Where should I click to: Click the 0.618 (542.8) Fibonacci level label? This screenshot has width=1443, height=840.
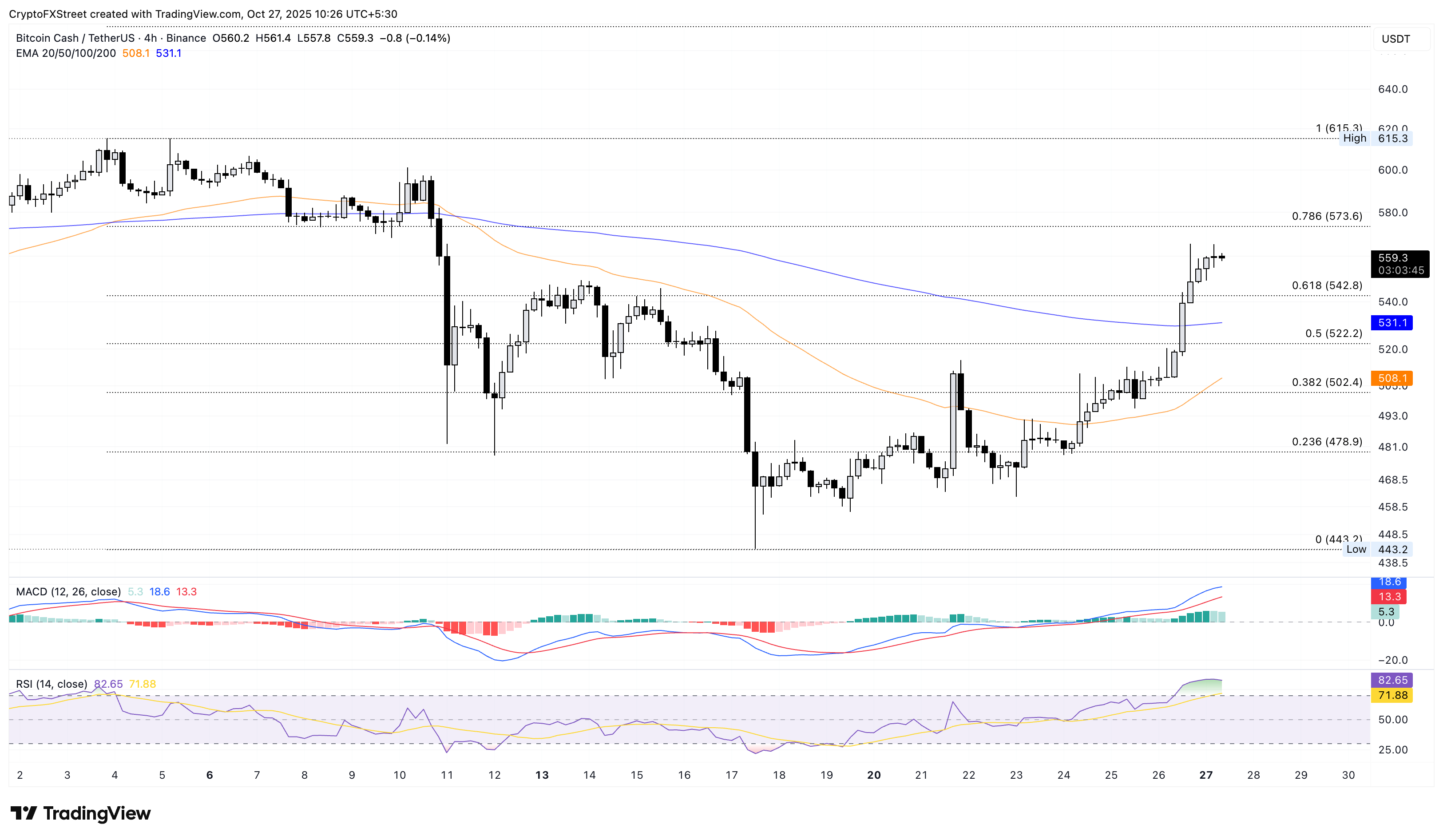[1326, 286]
